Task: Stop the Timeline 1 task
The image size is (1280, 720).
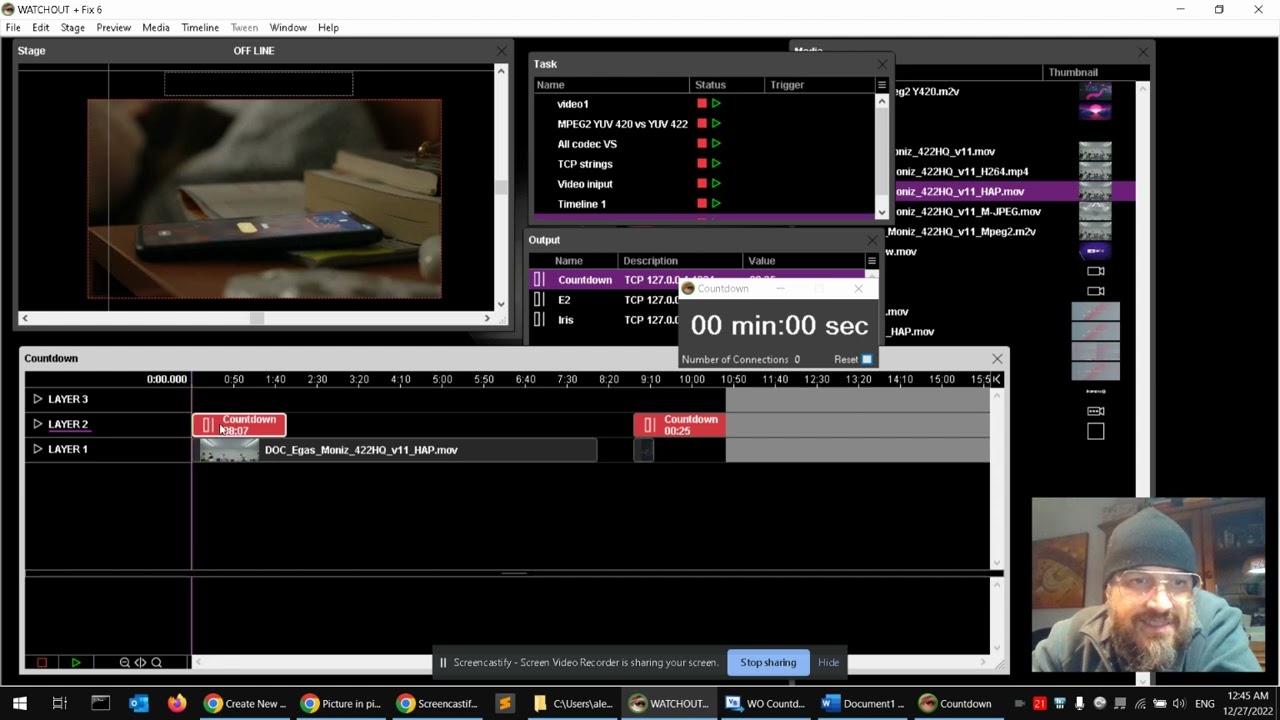Action: click(702, 204)
